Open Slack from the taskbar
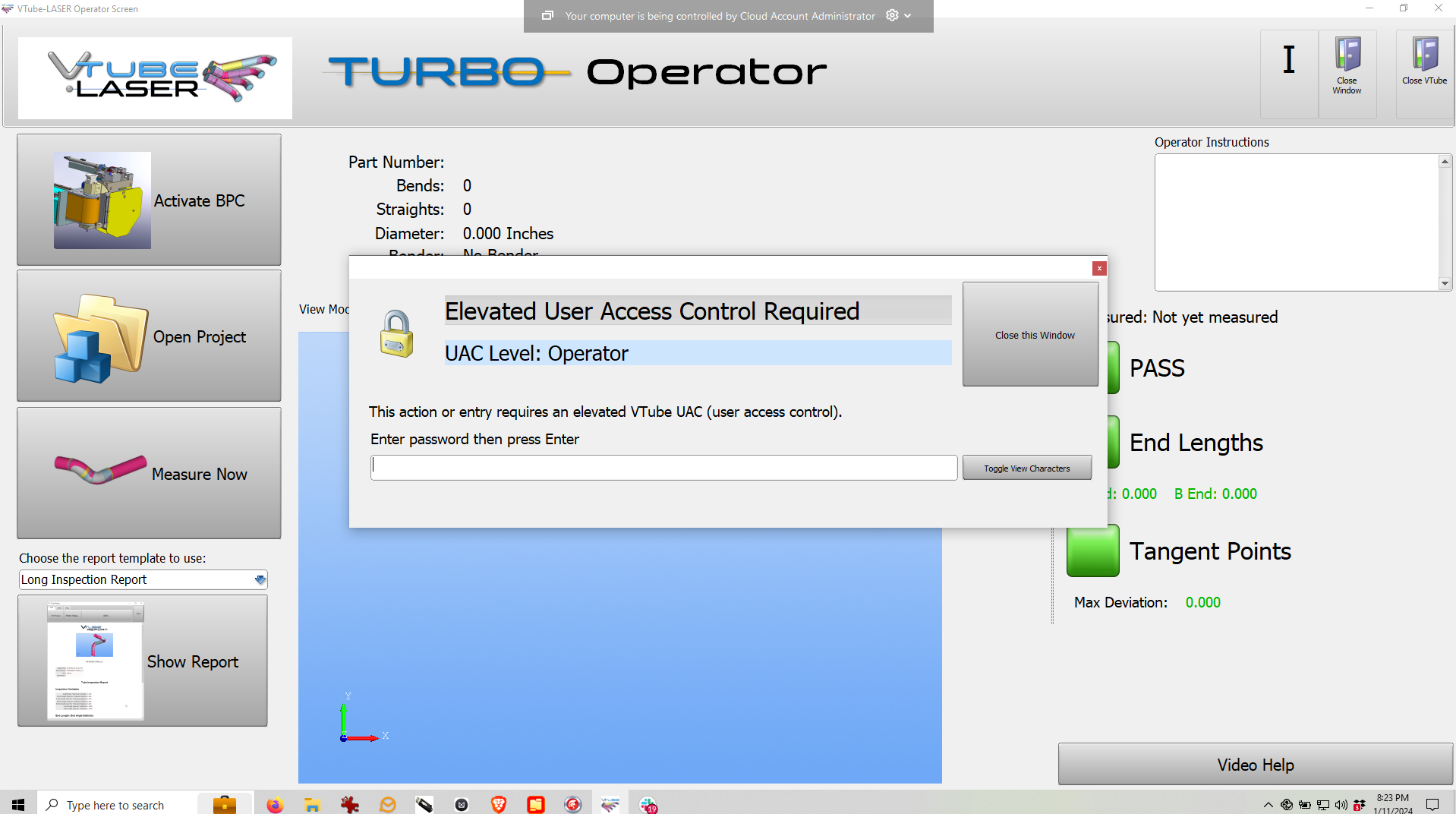Viewport: 1456px width, 814px height. [x=648, y=804]
